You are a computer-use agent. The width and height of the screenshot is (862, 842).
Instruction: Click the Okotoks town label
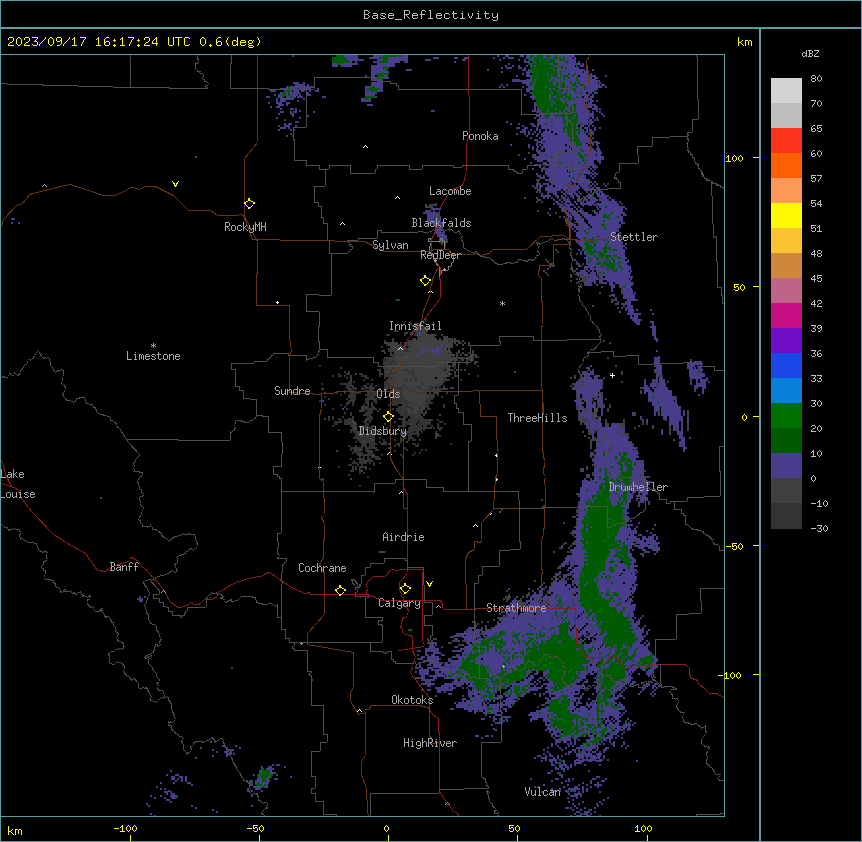[412, 700]
